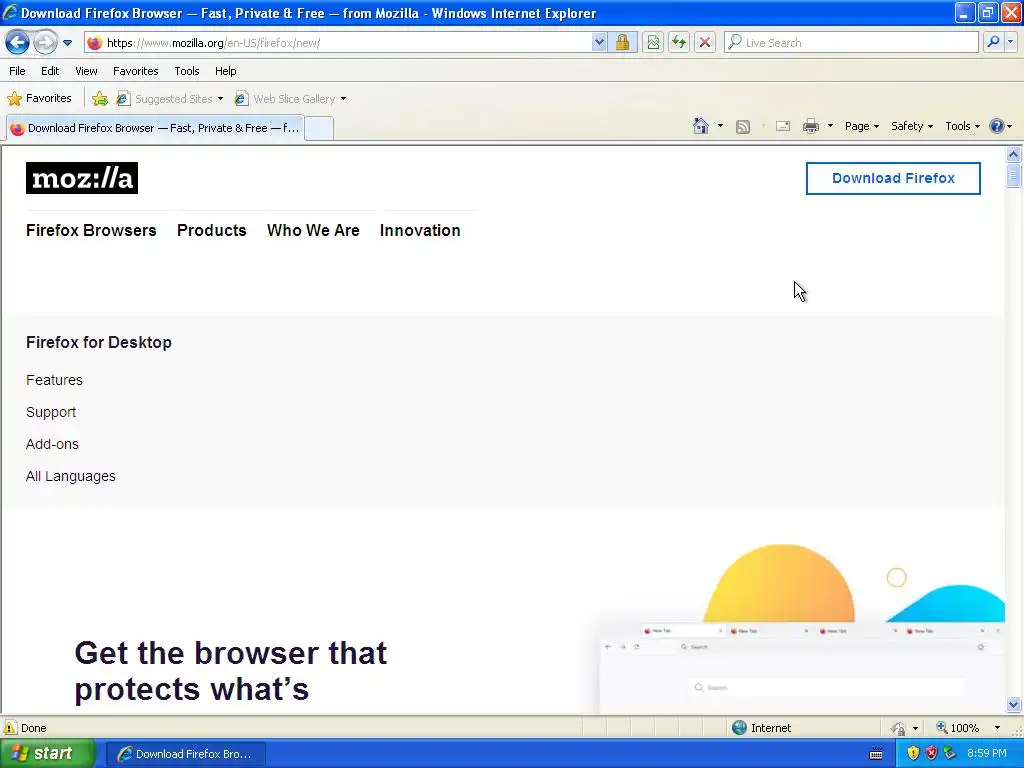The height and width of the screenshot is (768, 1024).
Task: Open the Safety command menu
Action: (912, 126)
